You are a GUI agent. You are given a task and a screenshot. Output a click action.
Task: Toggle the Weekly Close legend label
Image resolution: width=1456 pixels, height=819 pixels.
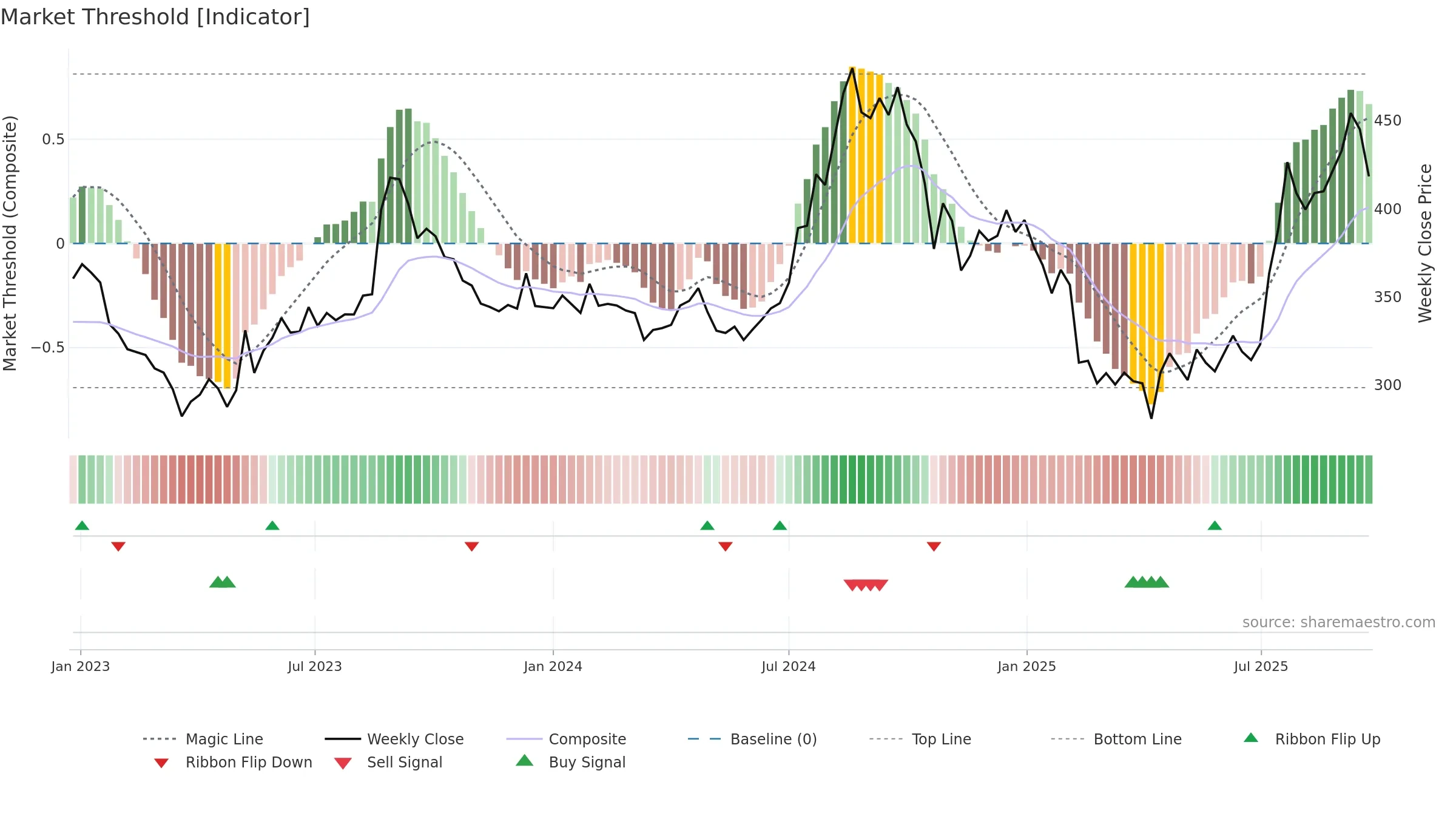(x=416, y=739)
